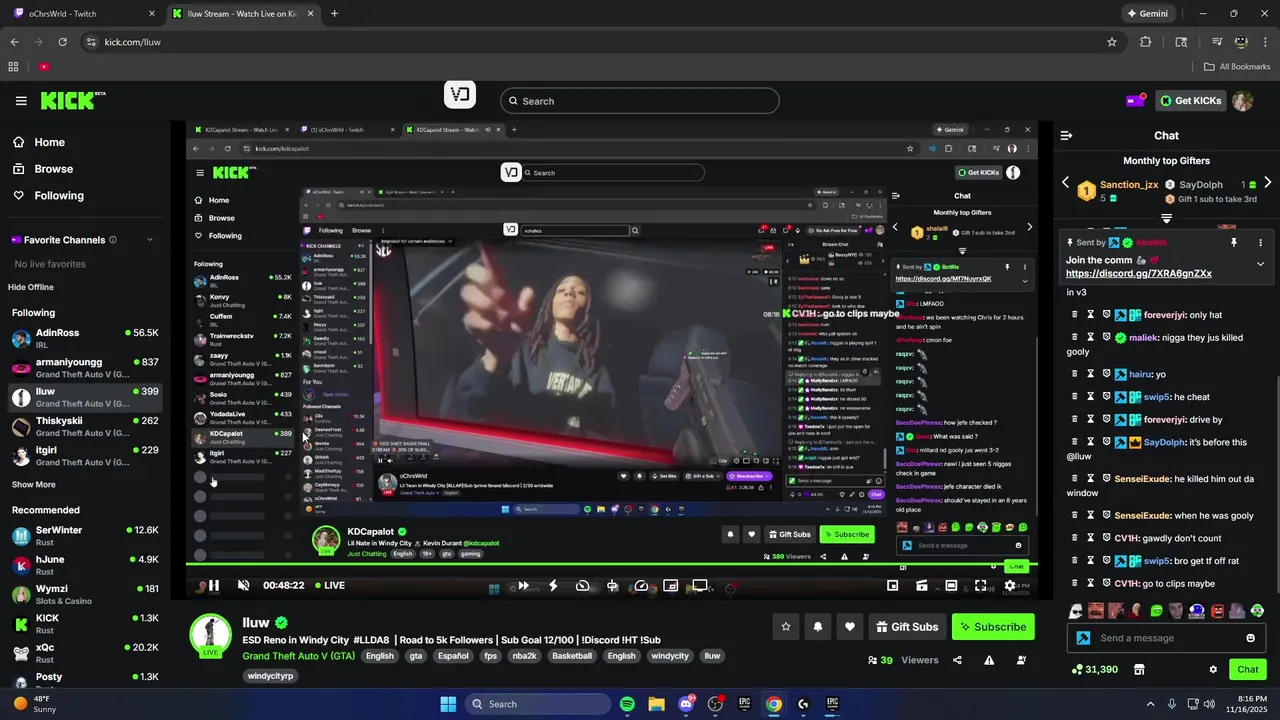Unpin the pinned chat message with pin icon
This screenshot has width=1280, height=720.
[x=1234, y=243]
